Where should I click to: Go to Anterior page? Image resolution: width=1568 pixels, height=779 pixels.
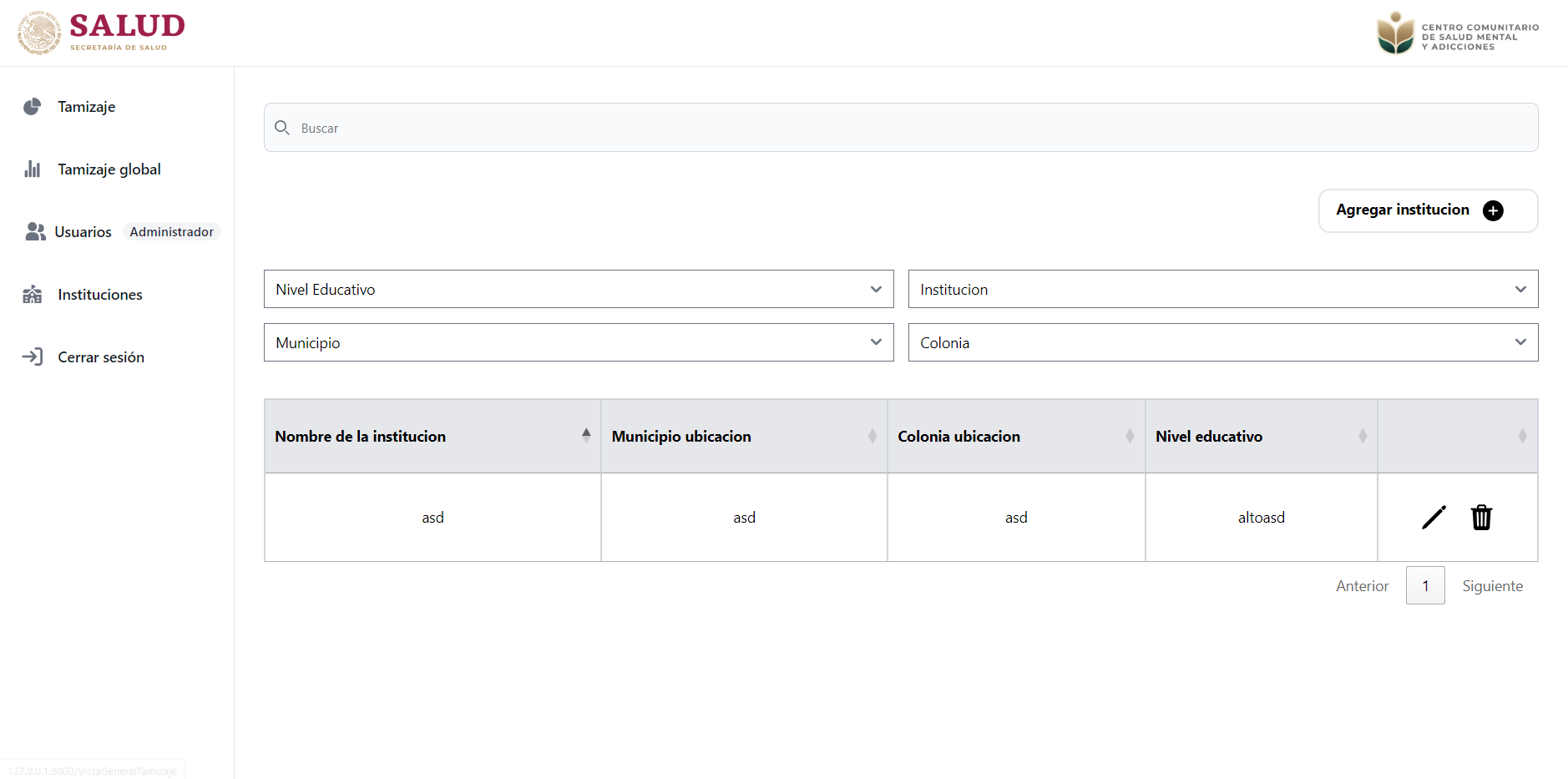point(1362,586)
